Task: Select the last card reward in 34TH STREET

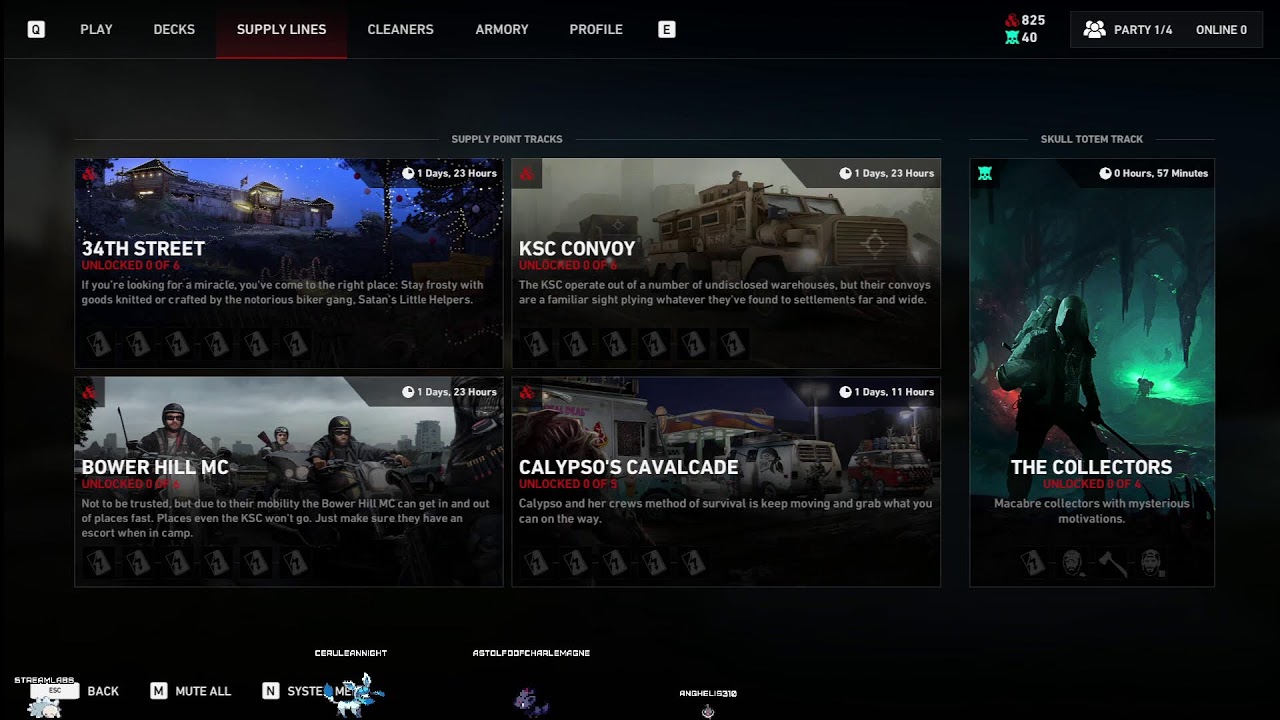Action: coord(296,345)
